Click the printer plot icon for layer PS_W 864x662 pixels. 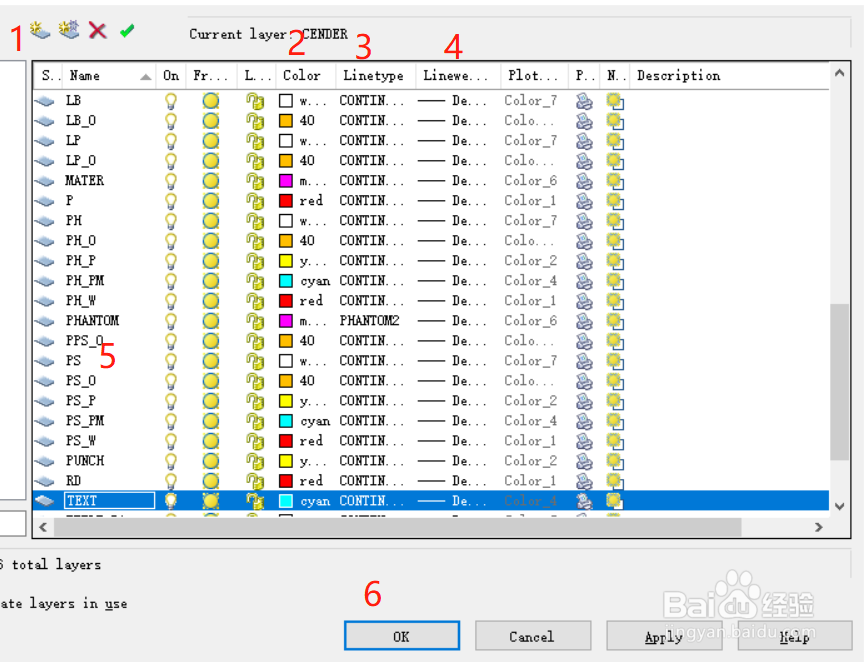tap(584, 441)
